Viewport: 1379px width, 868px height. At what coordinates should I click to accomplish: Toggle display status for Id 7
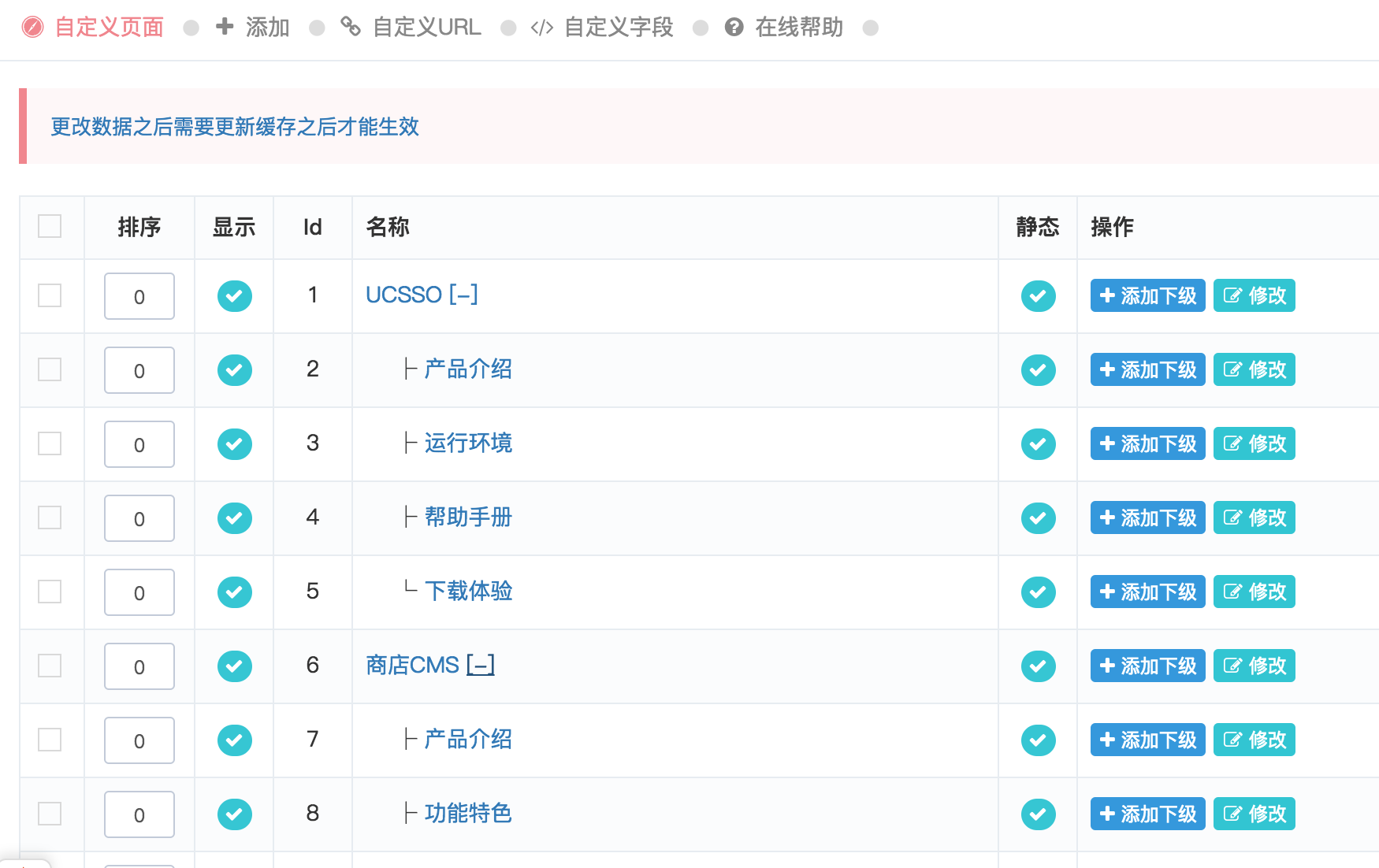tap(235, 740)
